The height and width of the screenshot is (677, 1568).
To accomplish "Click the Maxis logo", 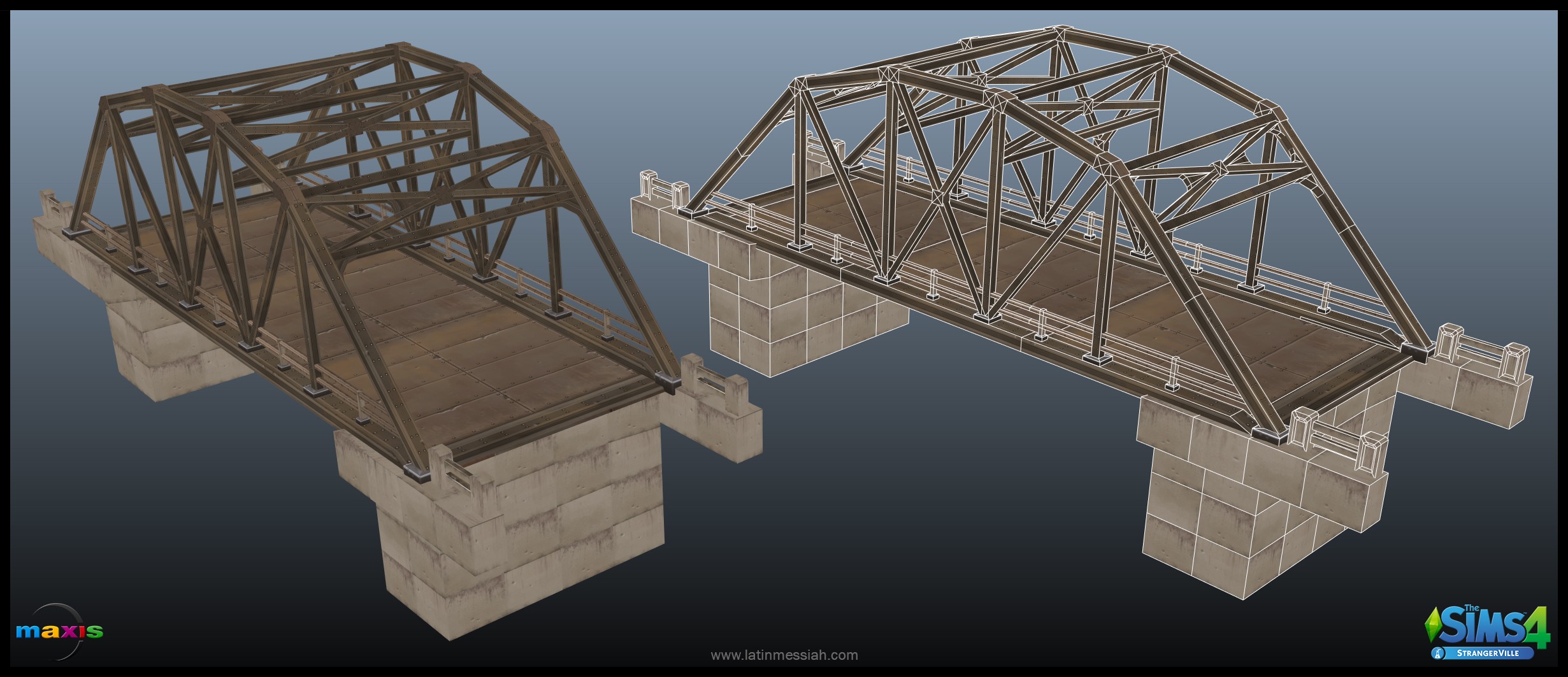I will point(59,632).
